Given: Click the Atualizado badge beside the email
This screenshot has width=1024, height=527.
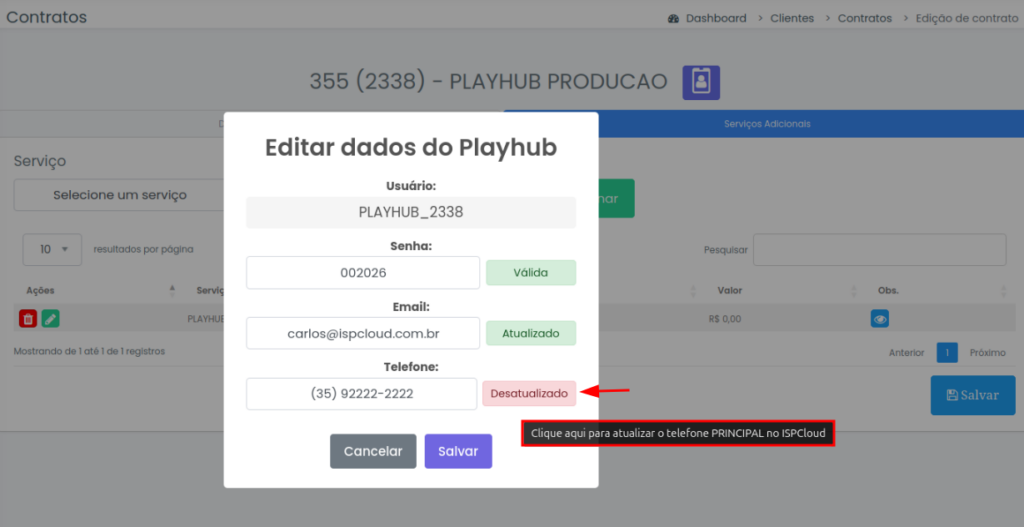Looking at the screenshot, I should pyautogui.click(x=530, y=333).
